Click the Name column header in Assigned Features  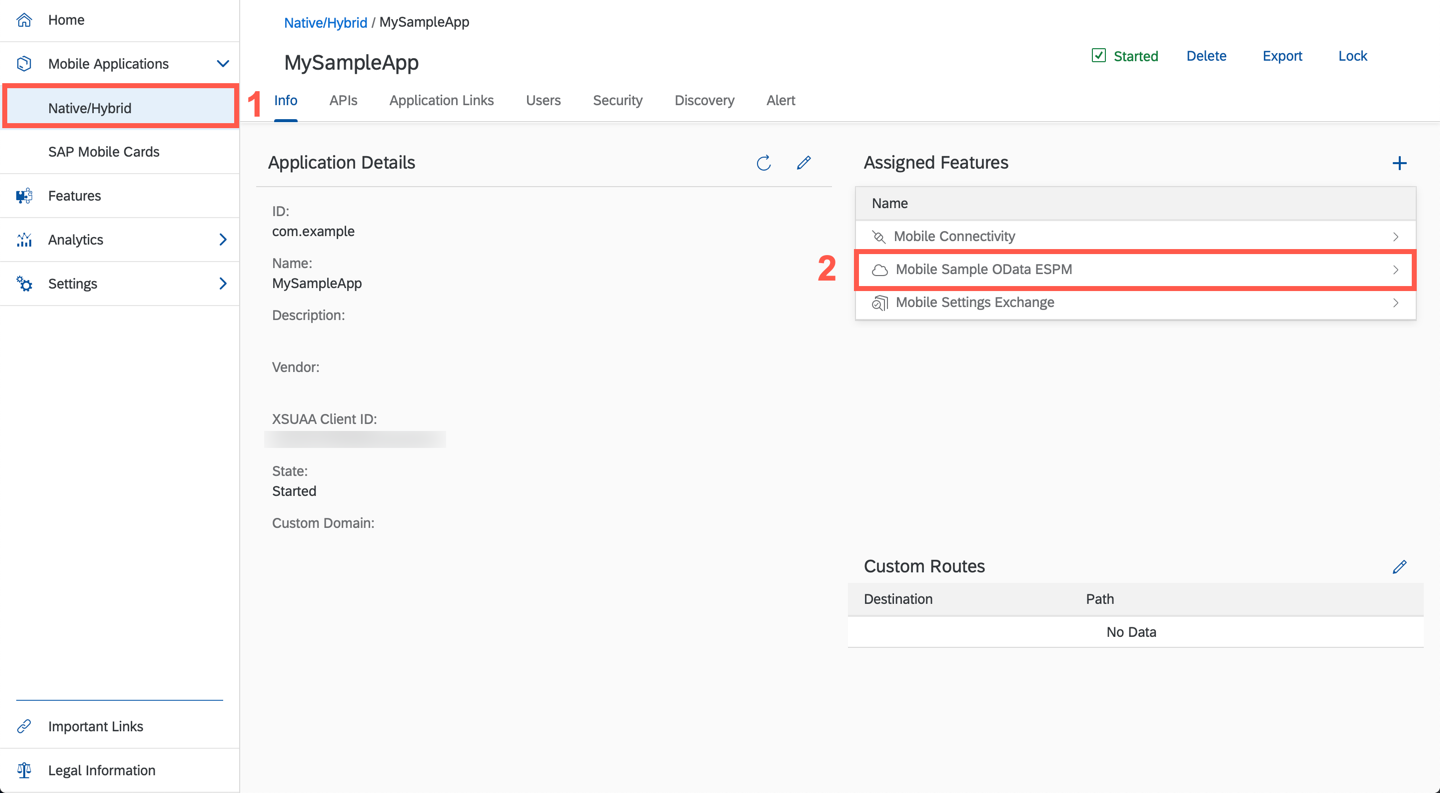click(890, 204)
